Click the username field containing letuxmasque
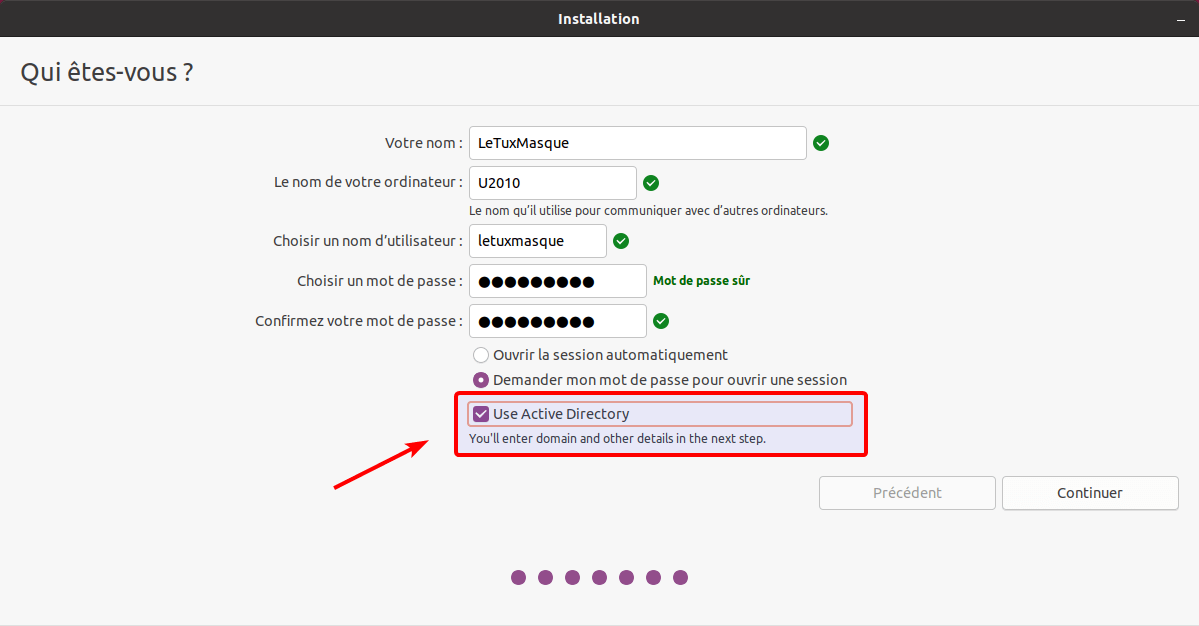Screen dimensions: 1199x626 pyautogui.click(x=537, y=241)
